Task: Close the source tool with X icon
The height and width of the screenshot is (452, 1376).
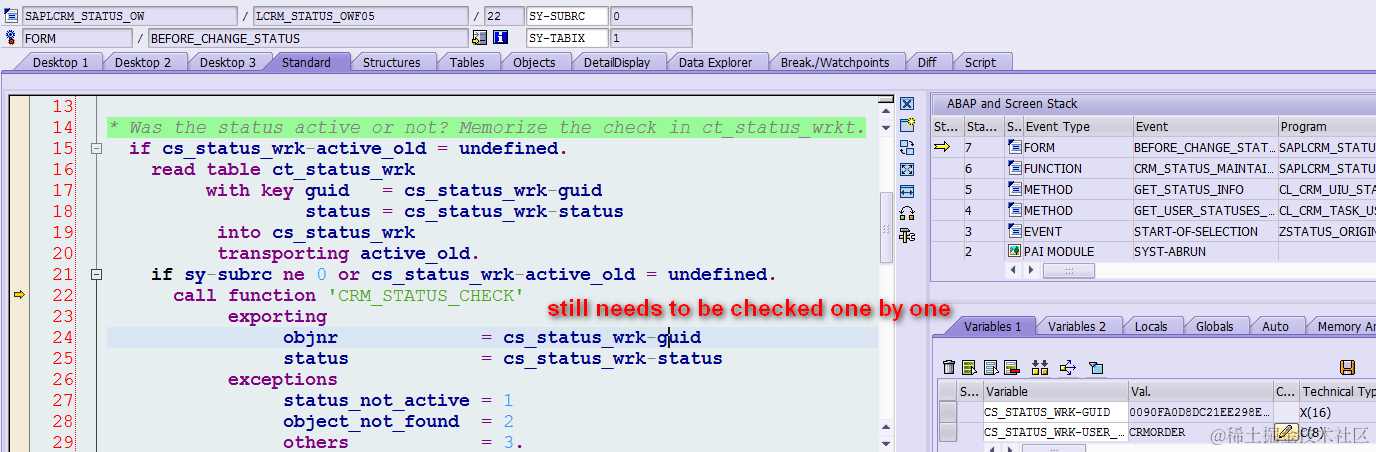Action: pos(907,104)
